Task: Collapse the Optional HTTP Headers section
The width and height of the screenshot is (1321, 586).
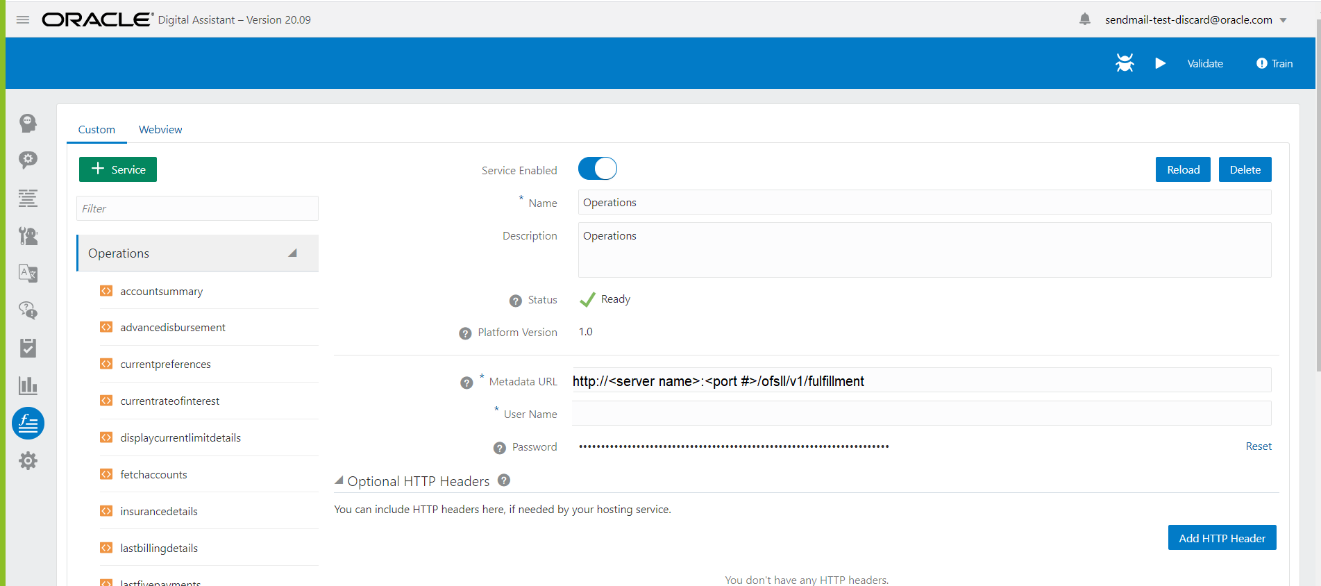Action: pos(339,481)
